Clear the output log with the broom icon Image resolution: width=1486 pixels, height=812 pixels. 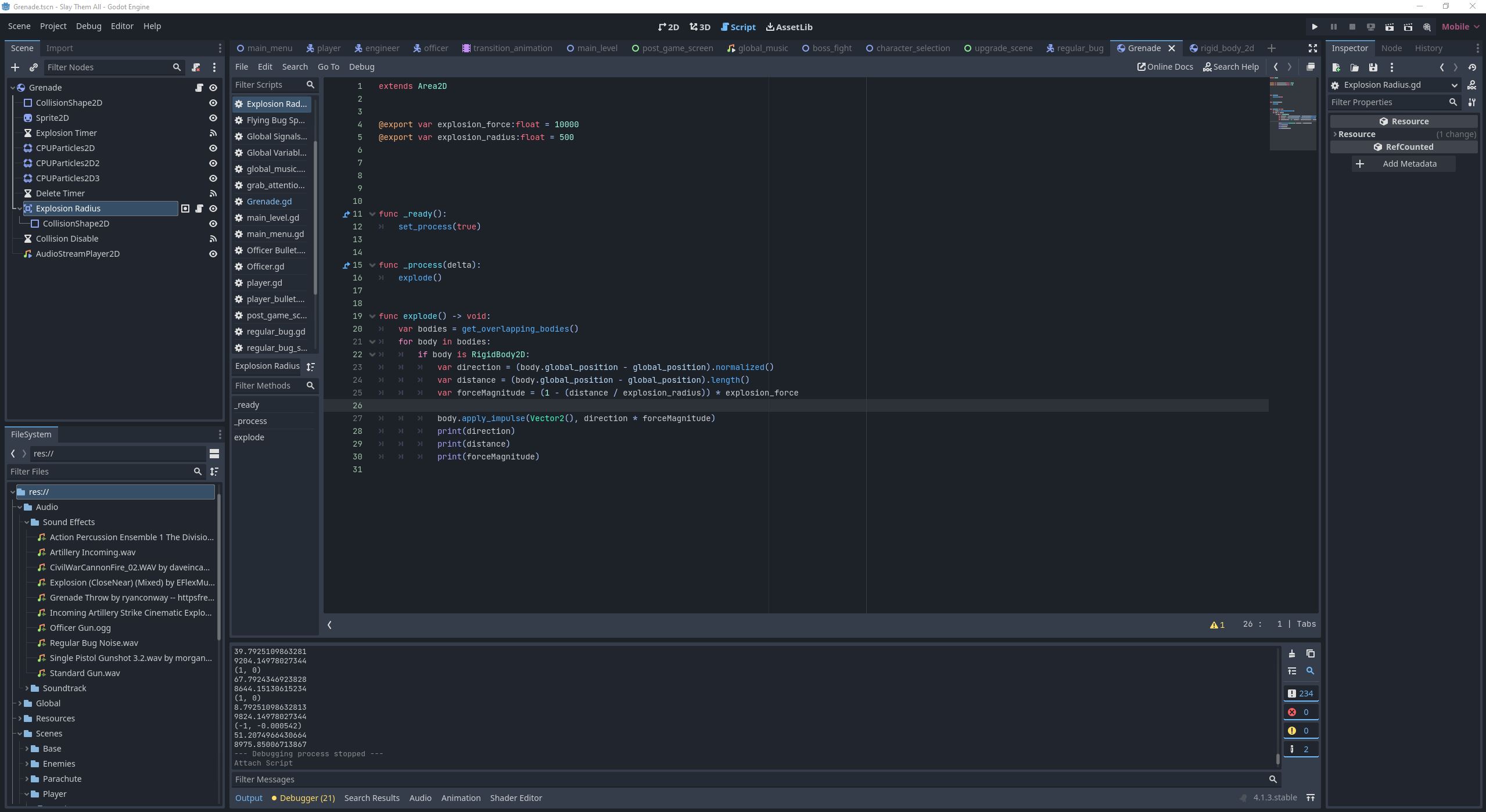[x=1291, y=653]
